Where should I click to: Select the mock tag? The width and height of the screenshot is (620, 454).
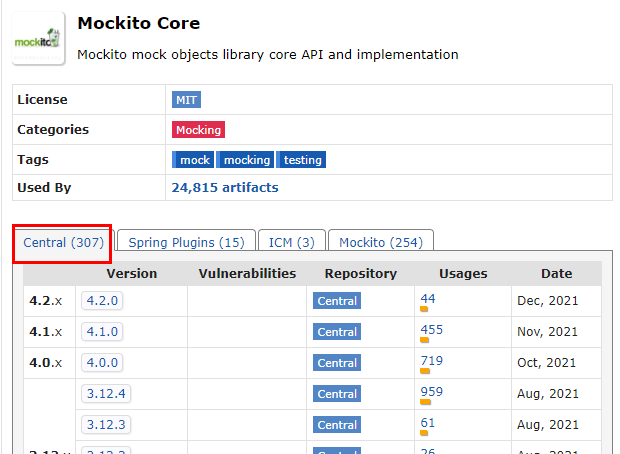pos(193,160)
